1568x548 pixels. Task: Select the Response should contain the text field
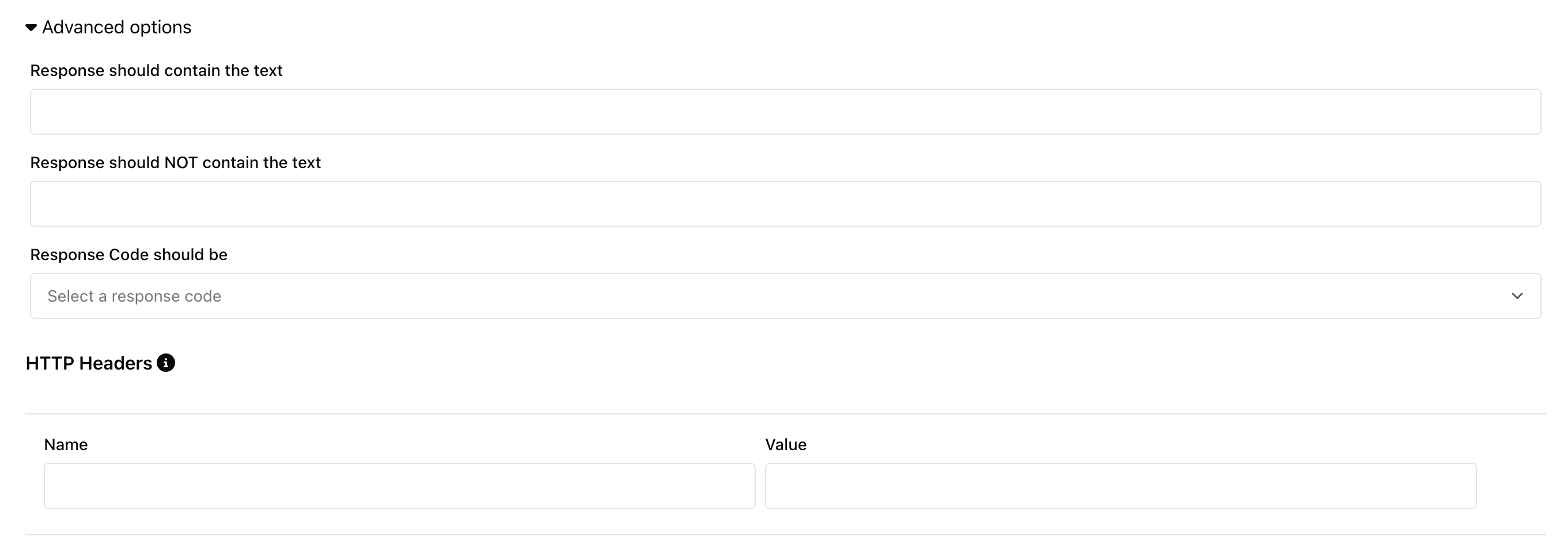pyautogui.click(x=785, y=111)
